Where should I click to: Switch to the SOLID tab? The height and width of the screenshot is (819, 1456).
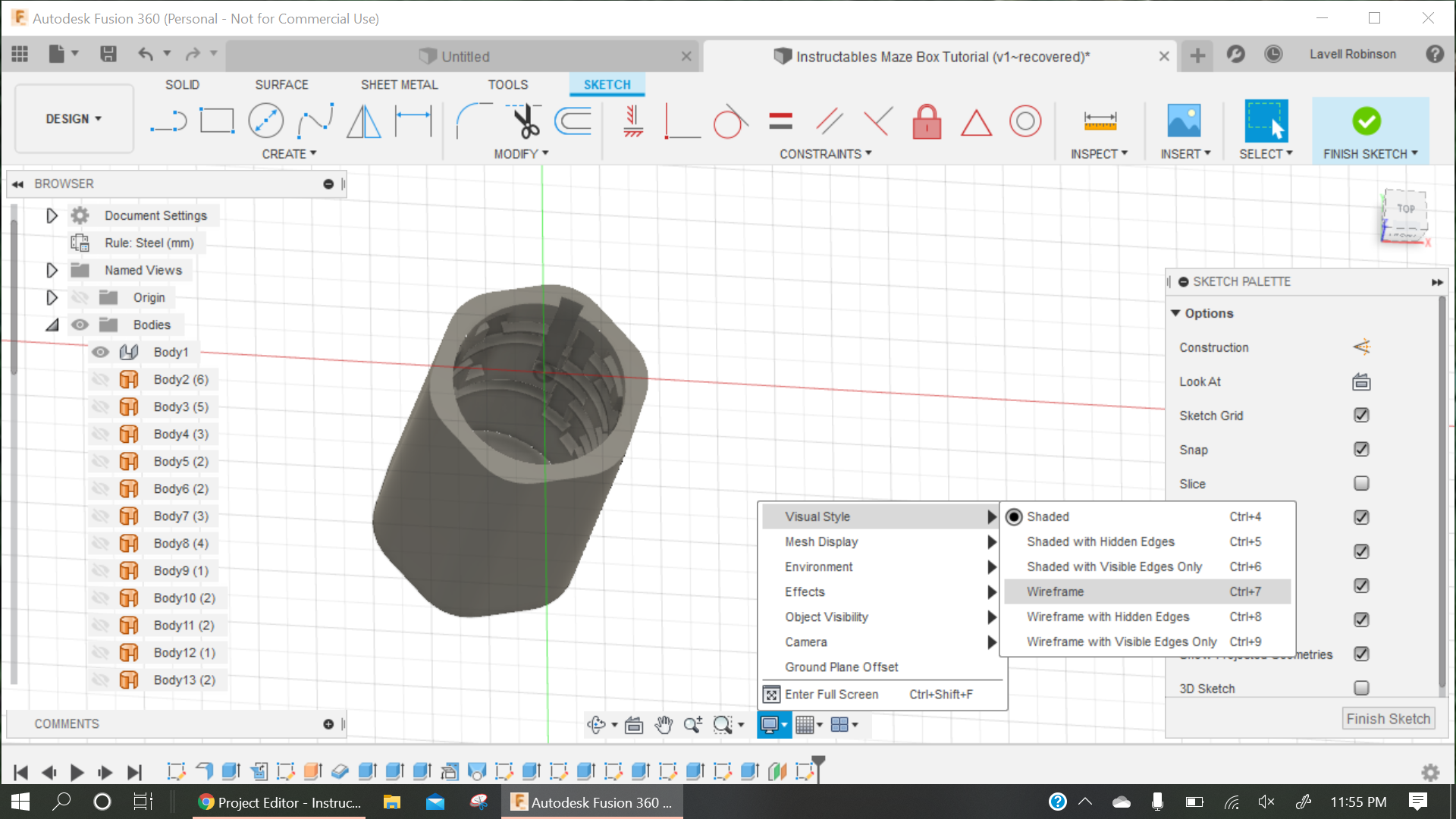tap(182, 85)
